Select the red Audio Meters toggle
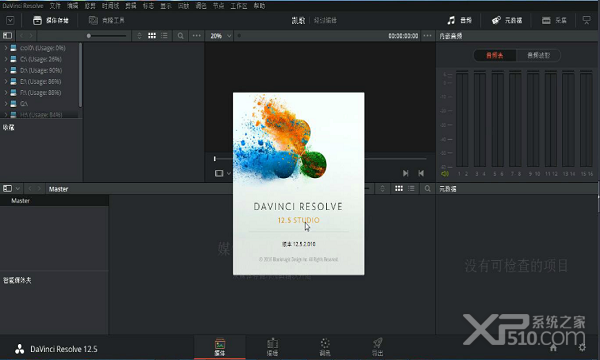 pyautogui.click(x=495, y=55)
